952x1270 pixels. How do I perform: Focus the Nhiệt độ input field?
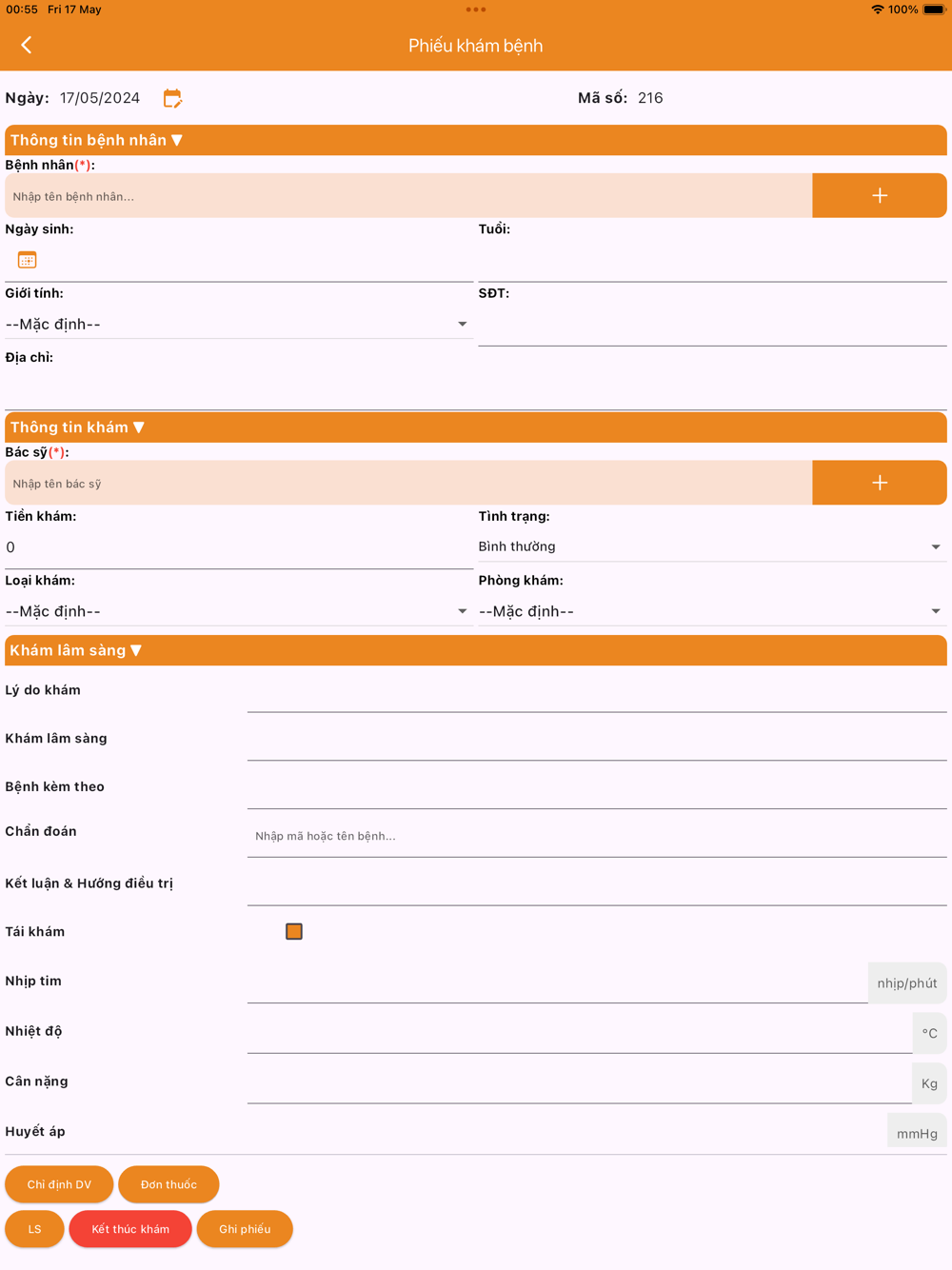click(x=580, y=1033)
